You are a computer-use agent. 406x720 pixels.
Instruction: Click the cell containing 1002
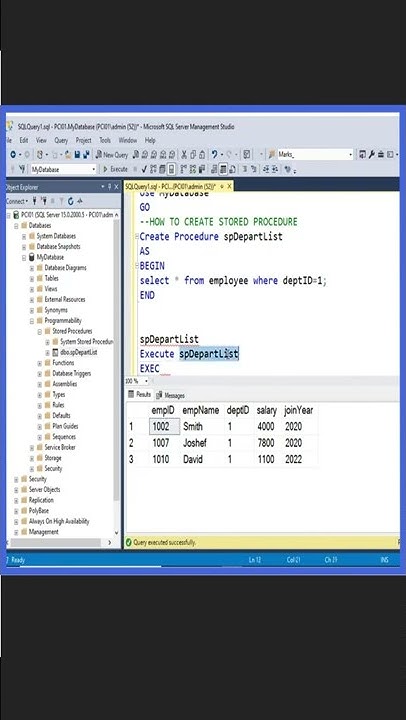click(164, 427)
